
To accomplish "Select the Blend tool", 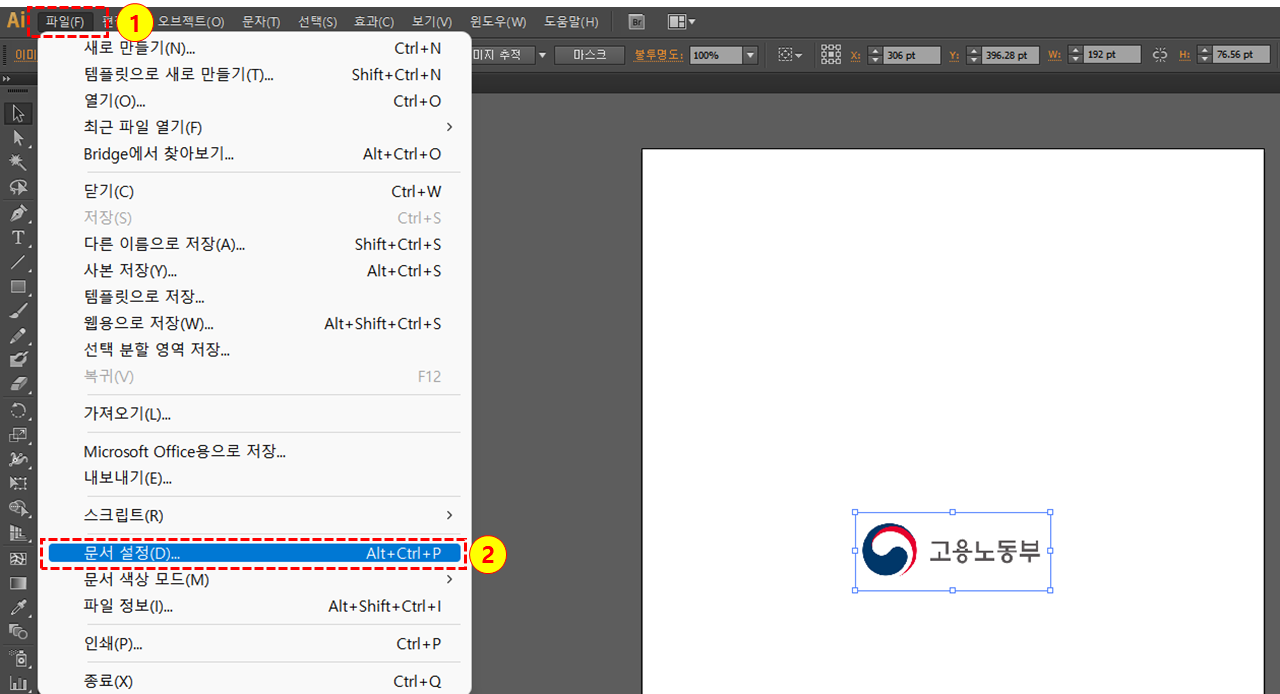I will click(18, 632).
